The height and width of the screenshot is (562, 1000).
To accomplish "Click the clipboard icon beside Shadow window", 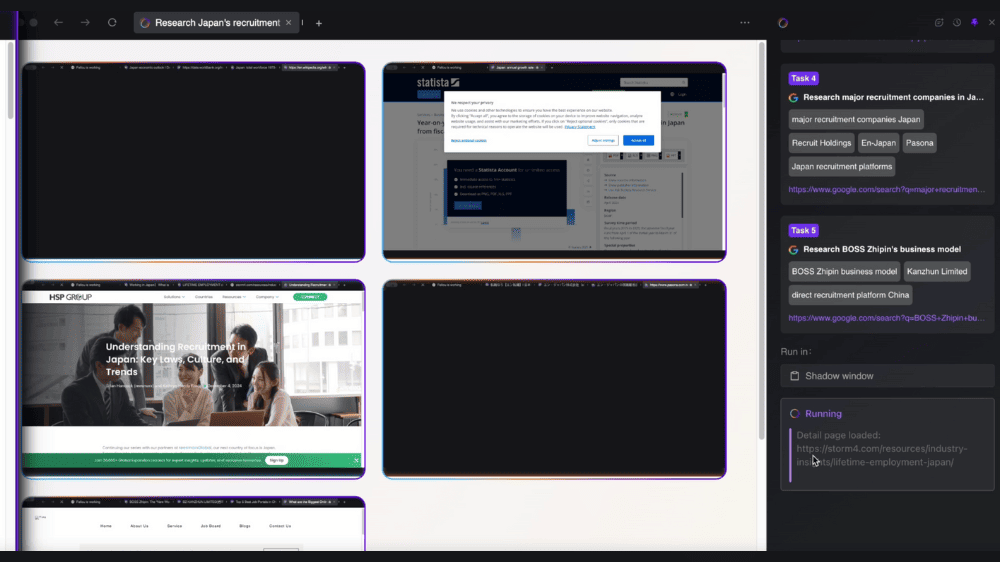I will (x=795, y=376).
